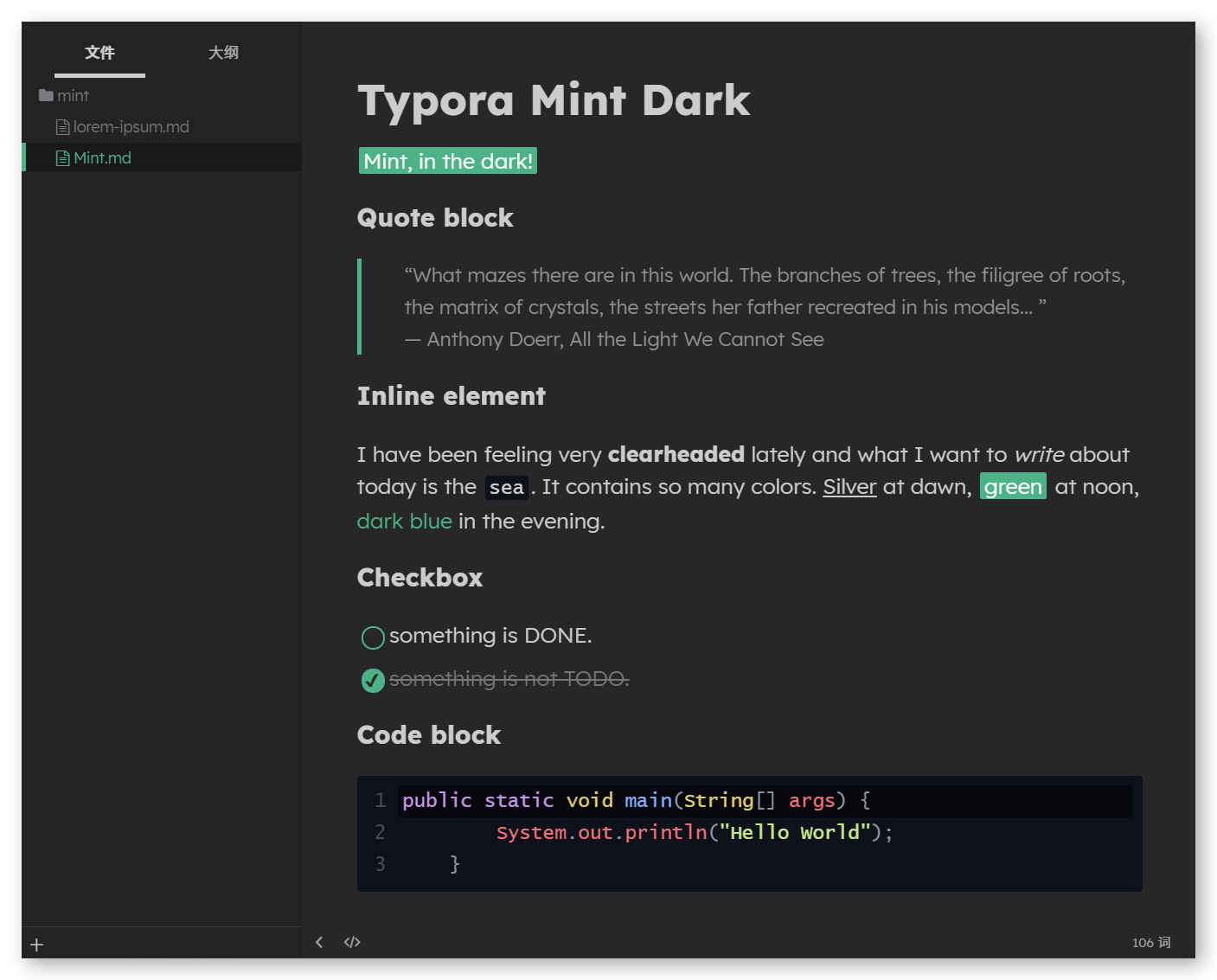Check the 'something is DONE' checkbox
This screenshot has width=1217, height=980.
373,637
